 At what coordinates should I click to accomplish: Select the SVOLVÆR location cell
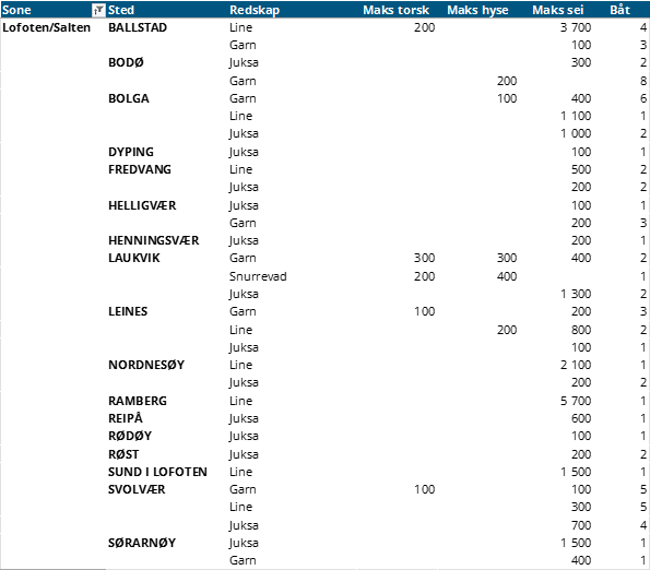[x=137, y=490]
